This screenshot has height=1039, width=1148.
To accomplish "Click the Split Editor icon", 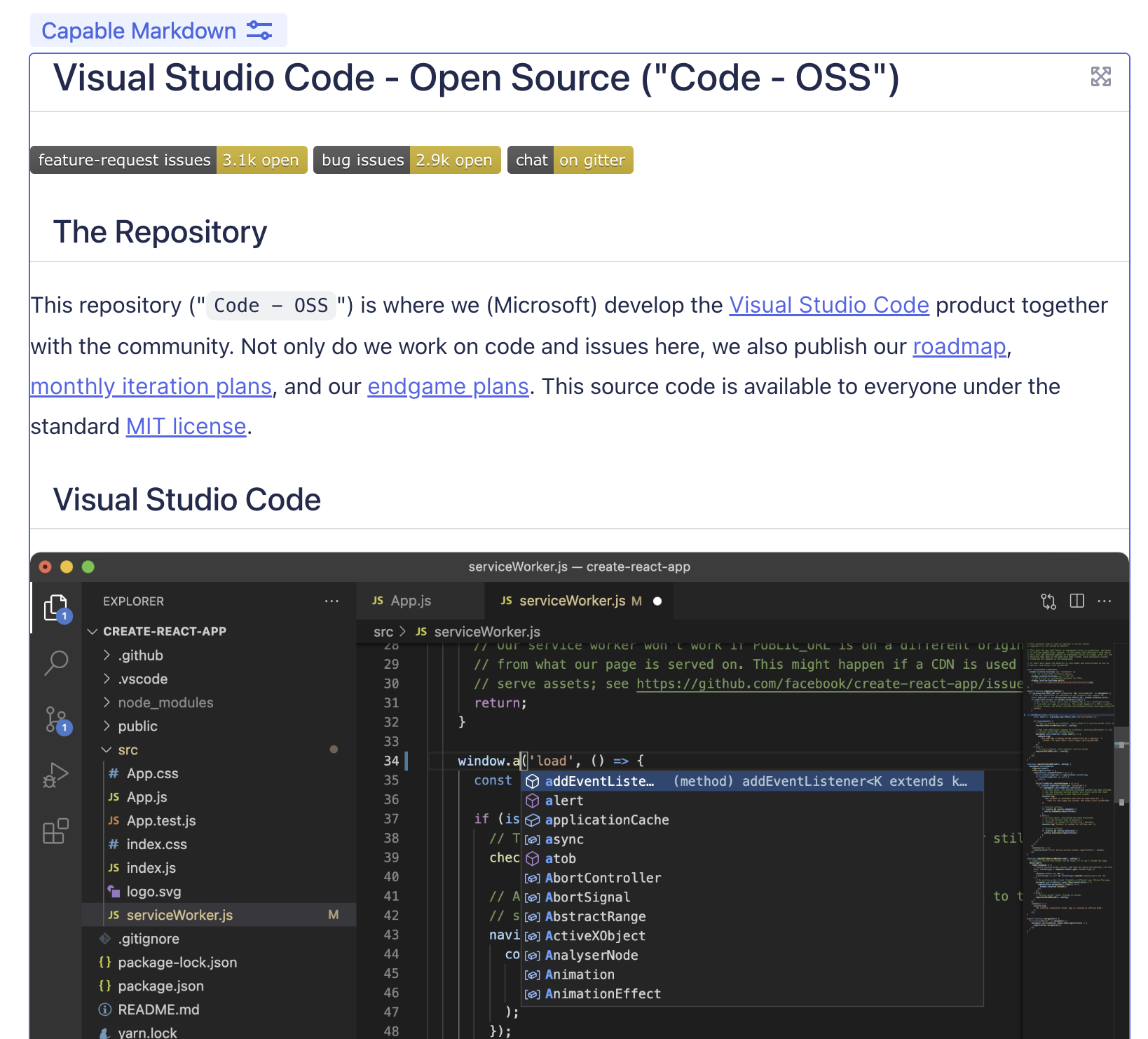I will point(1077,602).
